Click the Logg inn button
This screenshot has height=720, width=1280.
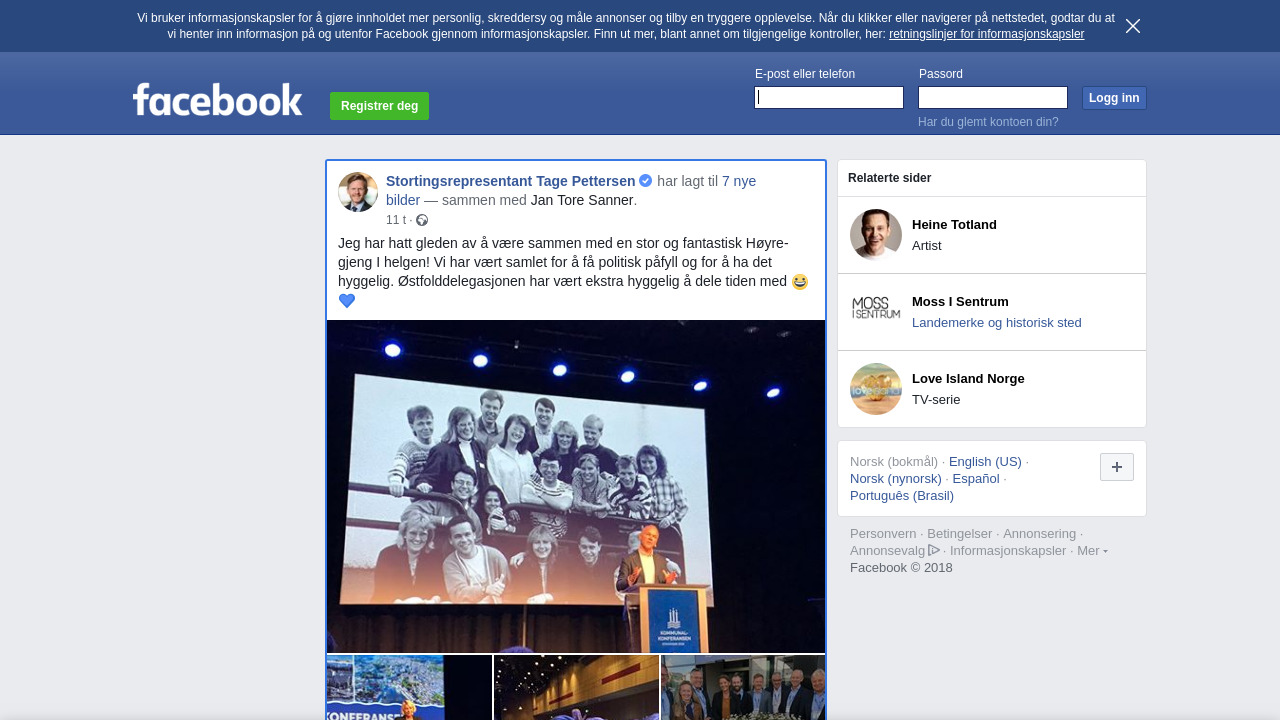coord(1114,98)
